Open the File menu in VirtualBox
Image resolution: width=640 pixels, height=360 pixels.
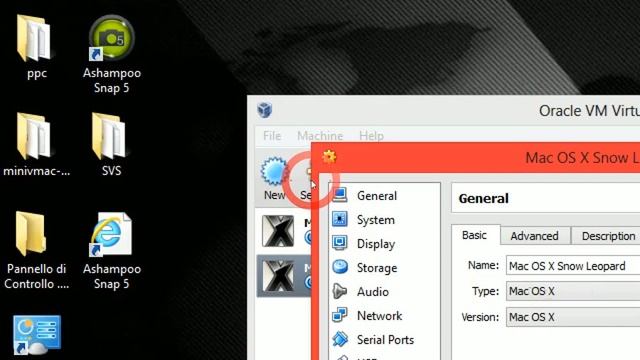(x=272, y=136)
